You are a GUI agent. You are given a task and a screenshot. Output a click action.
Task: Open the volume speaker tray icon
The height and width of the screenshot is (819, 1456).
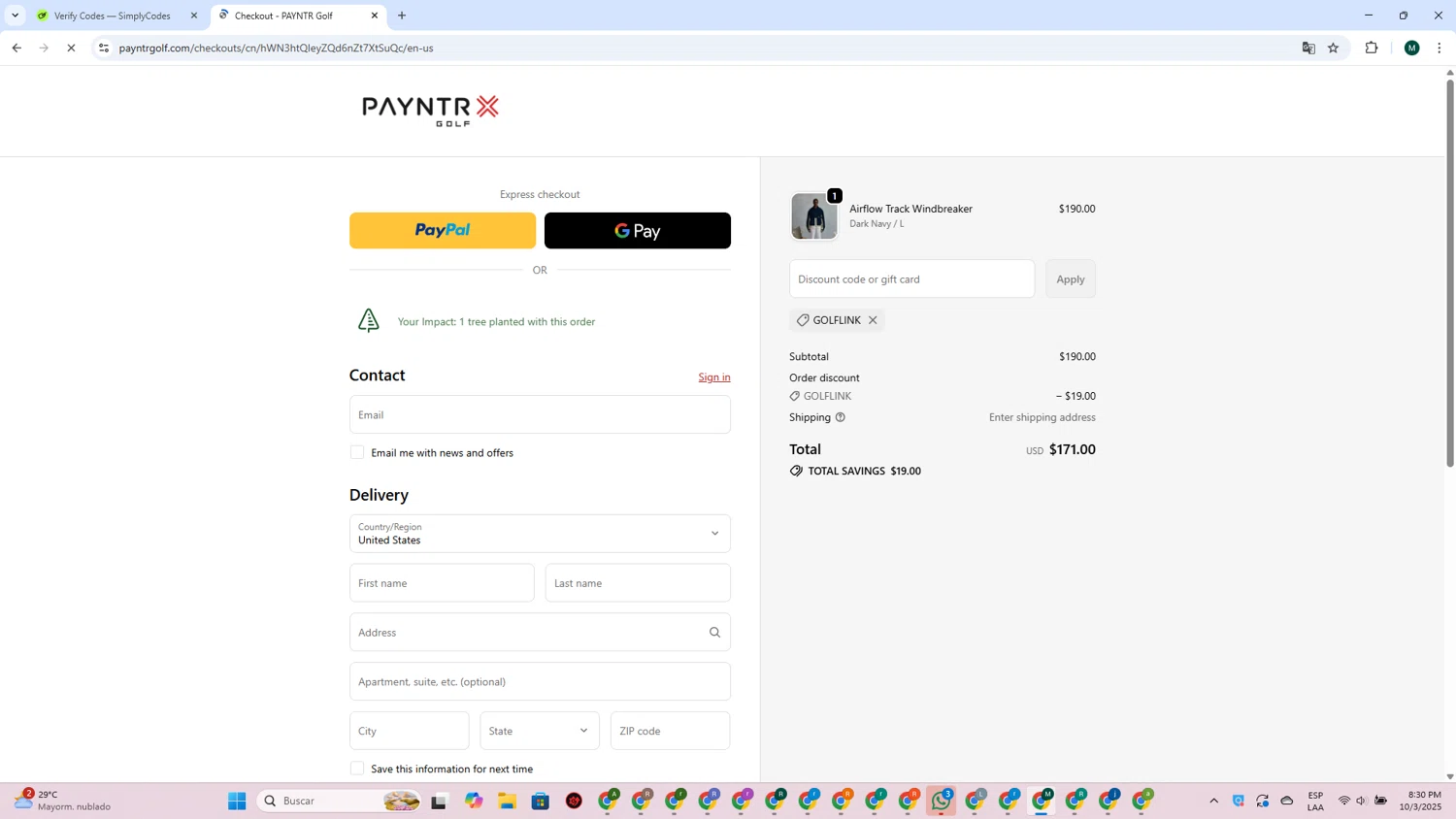pos(1362,801)
